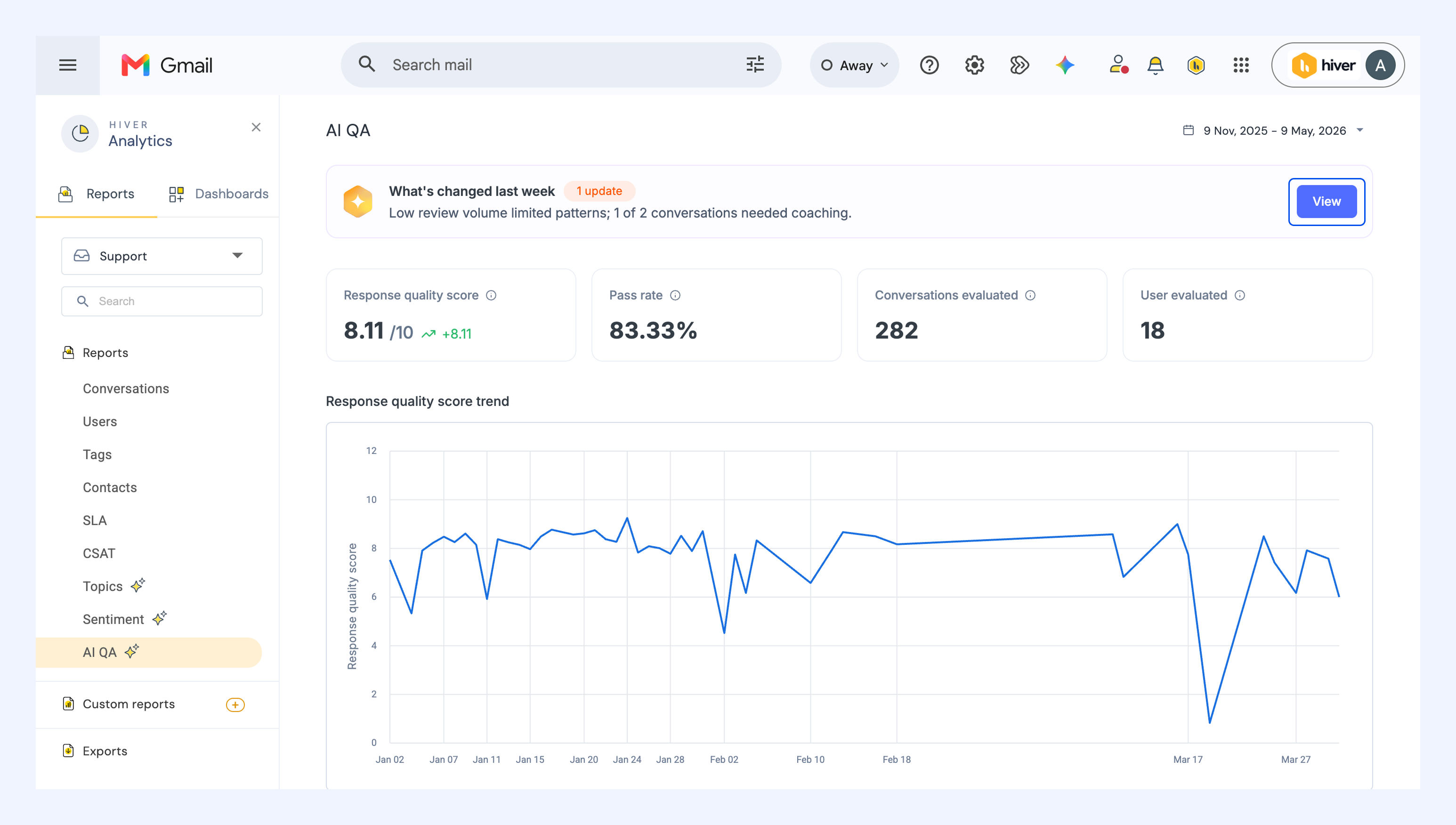Open Gmail settings gear icon
Viewport: 1456px width, 825px height.
tap(974, 65)
